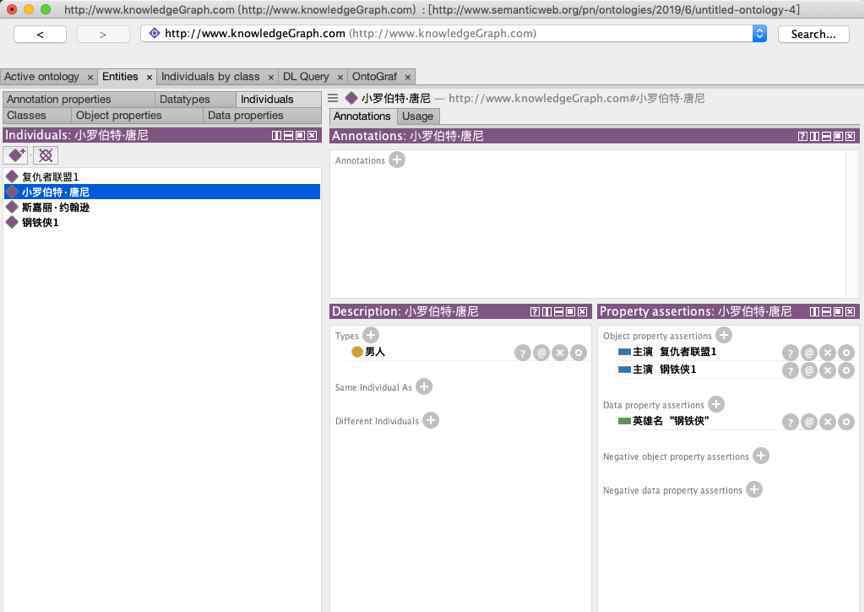Close the Individuals view using its header x icon

312,135
